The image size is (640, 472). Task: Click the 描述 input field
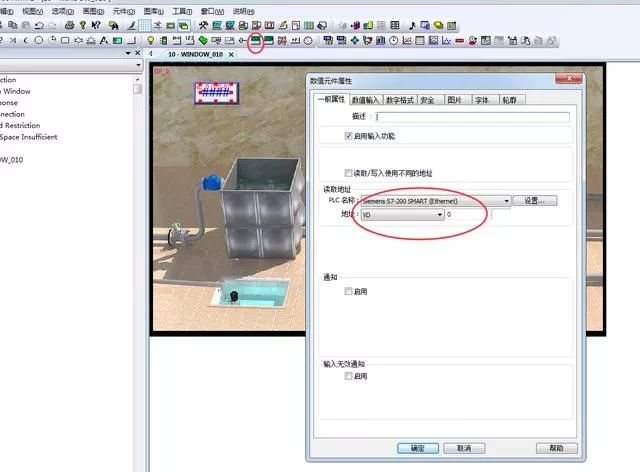[472, 117]
